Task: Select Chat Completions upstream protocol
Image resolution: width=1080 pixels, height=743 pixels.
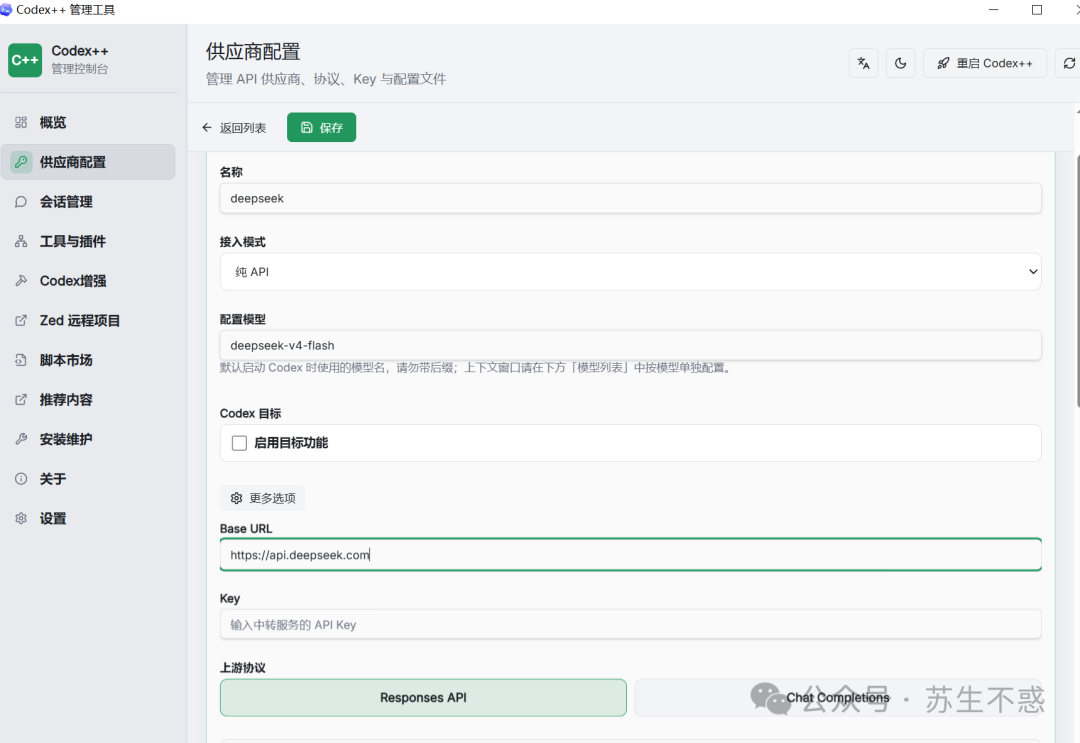Action: (x=838, y=698)
